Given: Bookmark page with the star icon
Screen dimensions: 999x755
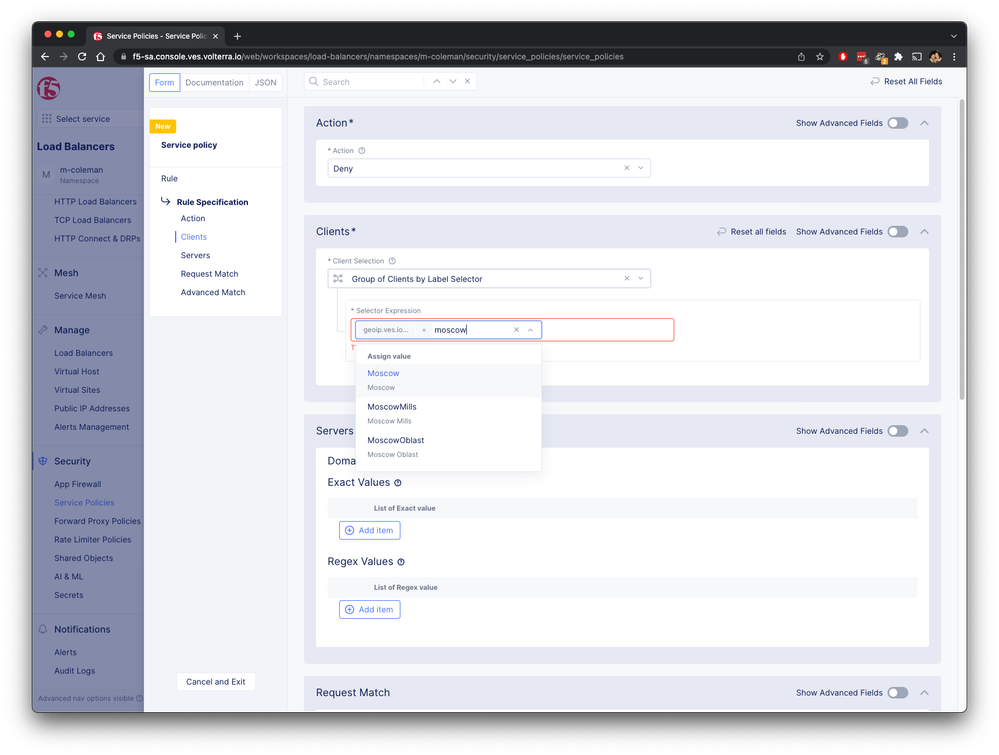Looking at the screenshot, I should pyautogui.click(x=820, y=57).
